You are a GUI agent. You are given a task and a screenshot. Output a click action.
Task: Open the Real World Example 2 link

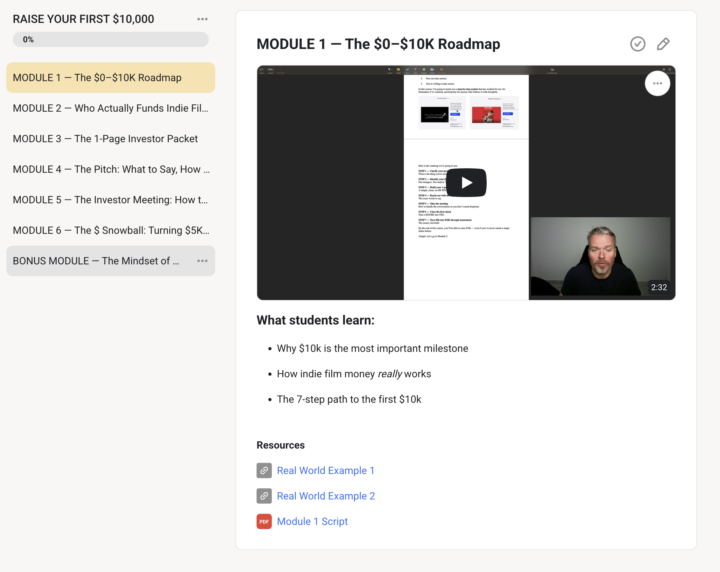click(326, 496)
